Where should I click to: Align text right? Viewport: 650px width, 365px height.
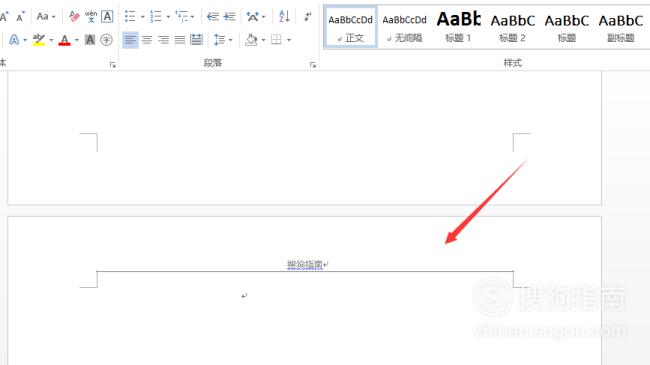[163, 40]
